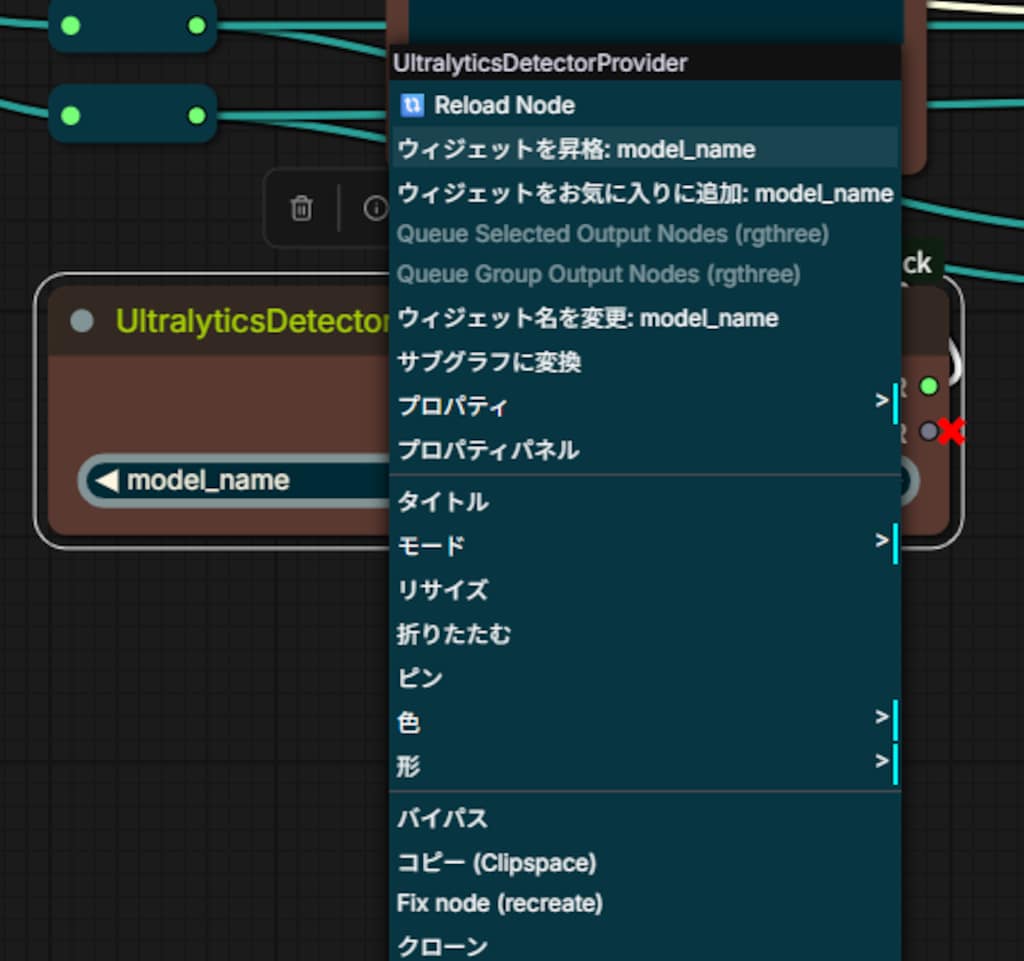The height and width of the screenshot is (961, 1024).
Task: Select バイパス menu entry
Action: (x=645, y=818)
